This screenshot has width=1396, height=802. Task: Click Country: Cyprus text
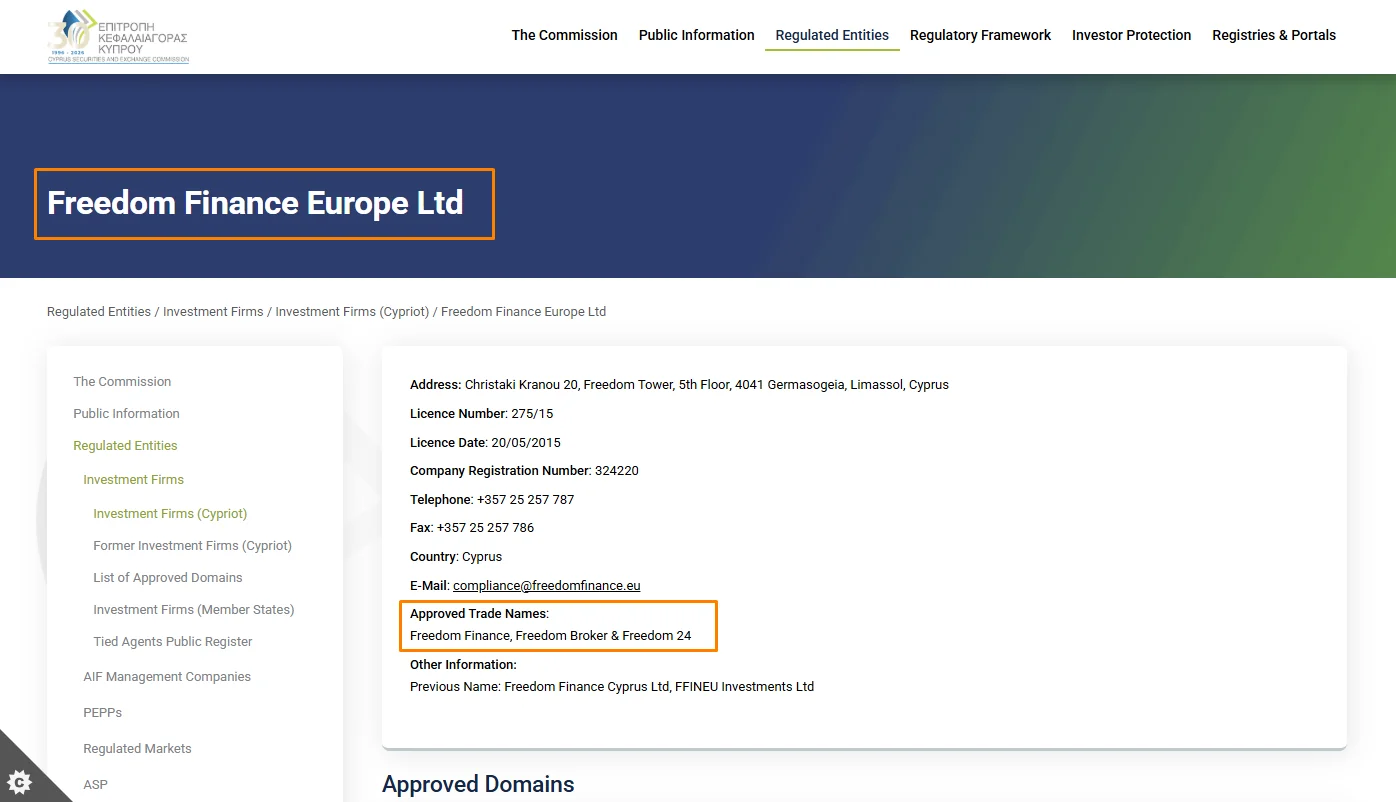coord(456,557)
